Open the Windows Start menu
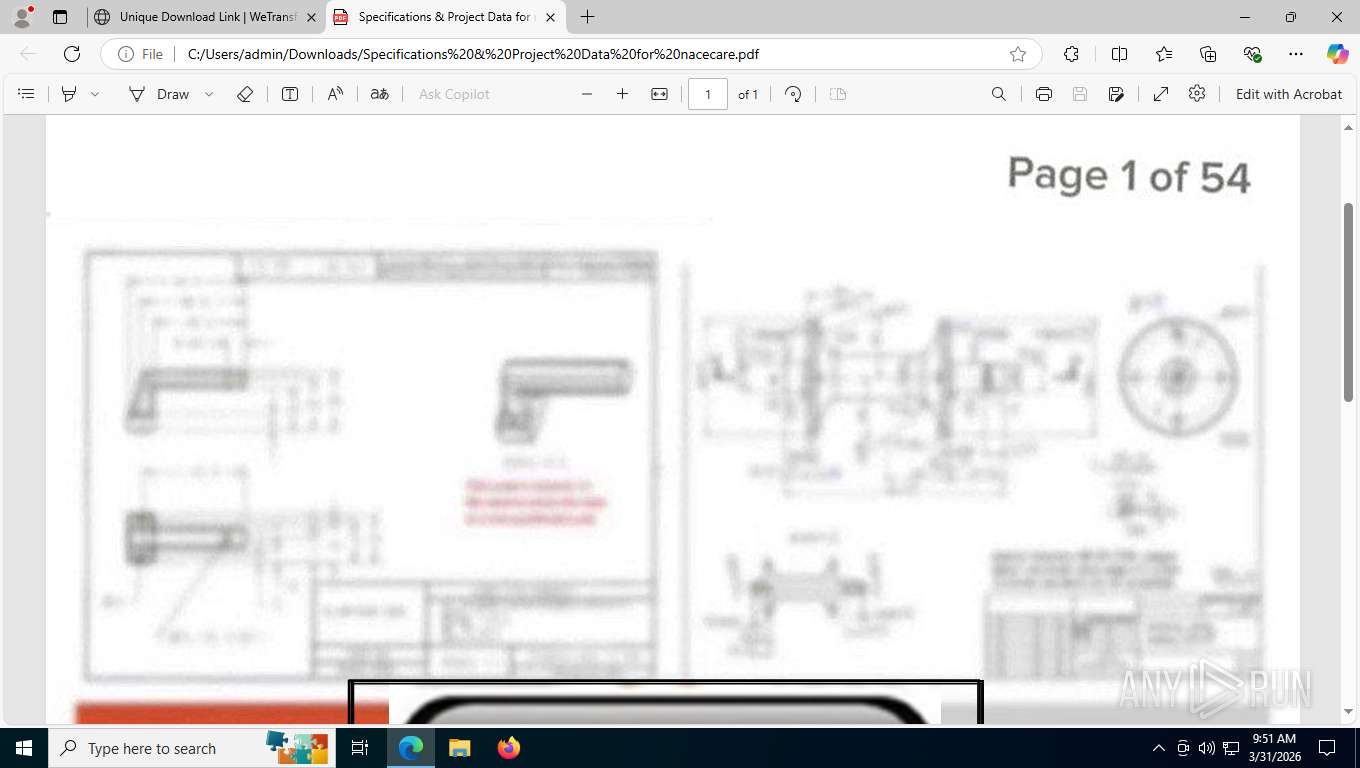This screenshot has width=1360, height=768. coord(24,748)
